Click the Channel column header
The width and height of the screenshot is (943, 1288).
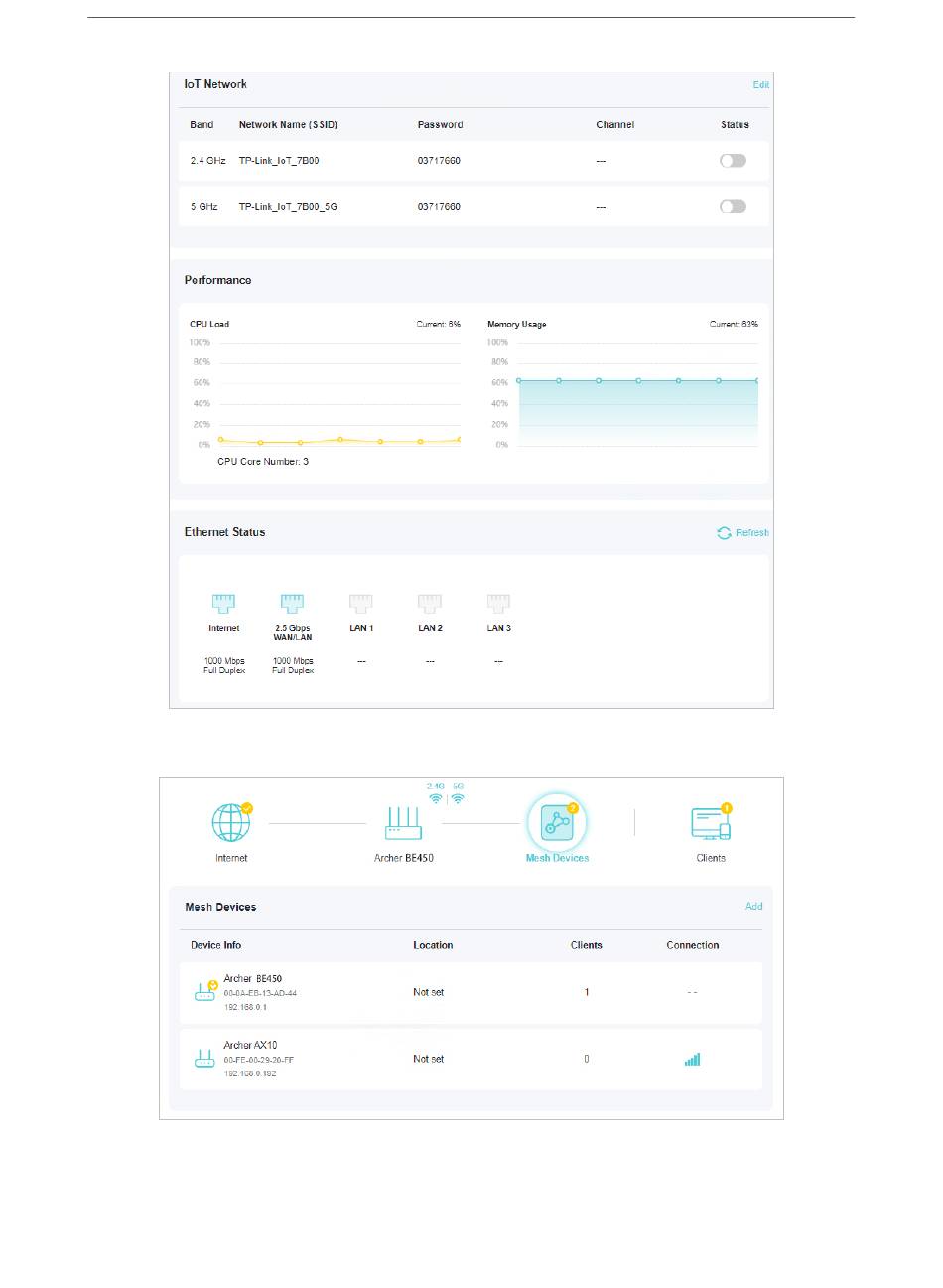[x=615, y=125]
